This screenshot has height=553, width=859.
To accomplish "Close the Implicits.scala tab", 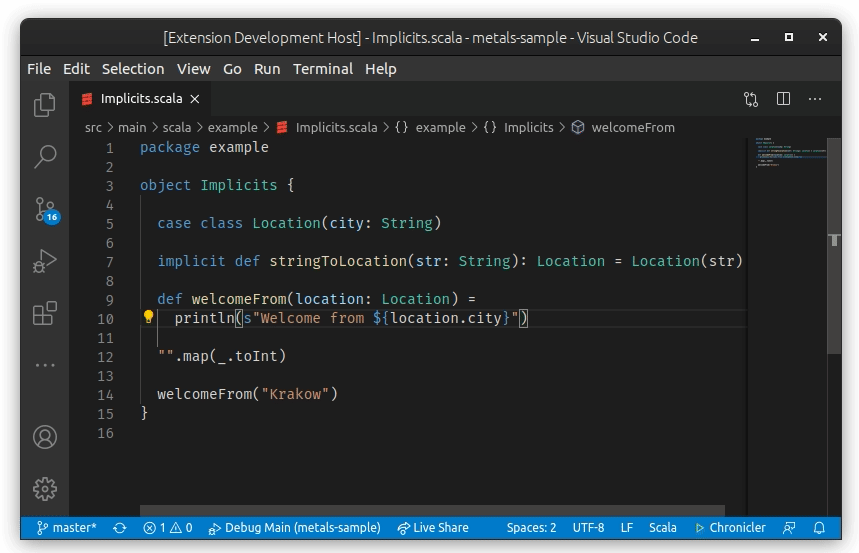I will point(194,99).
